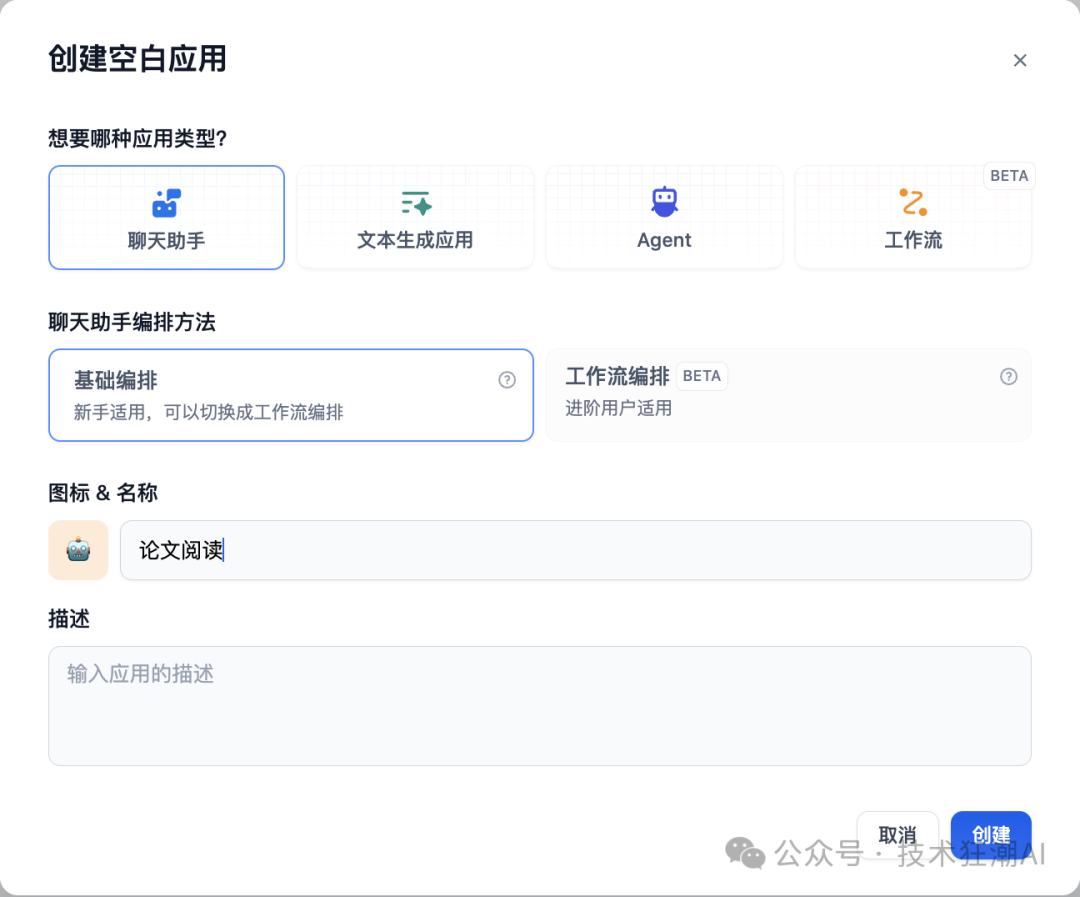This screenshot has height=897, width=1080.
Task: Click the 描述 field label
Action: (x=69, y=619)
